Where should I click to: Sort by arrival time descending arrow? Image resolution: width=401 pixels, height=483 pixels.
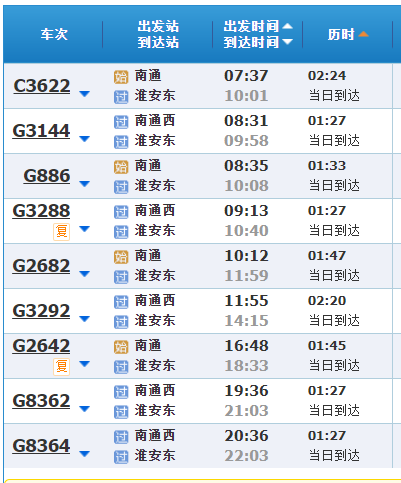[x=287, y=42]
